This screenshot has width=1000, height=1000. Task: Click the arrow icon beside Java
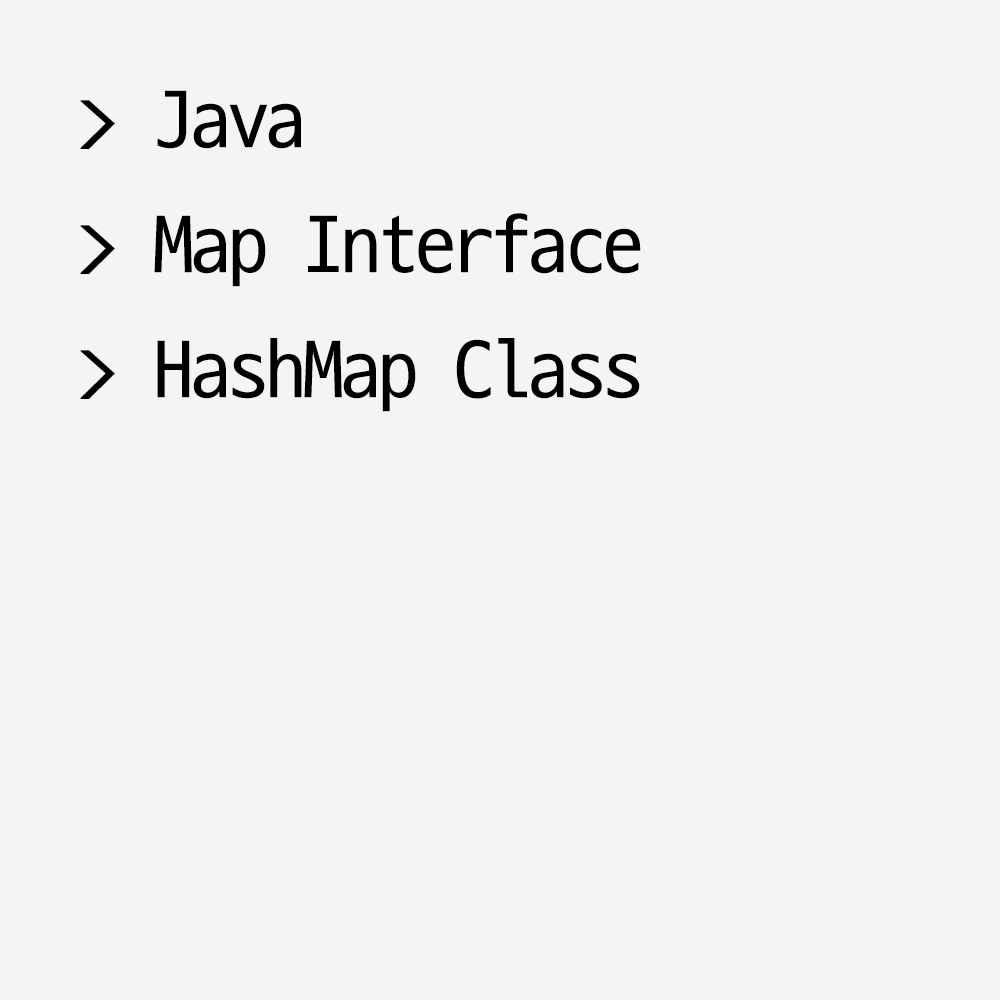(x=98, y=124)
